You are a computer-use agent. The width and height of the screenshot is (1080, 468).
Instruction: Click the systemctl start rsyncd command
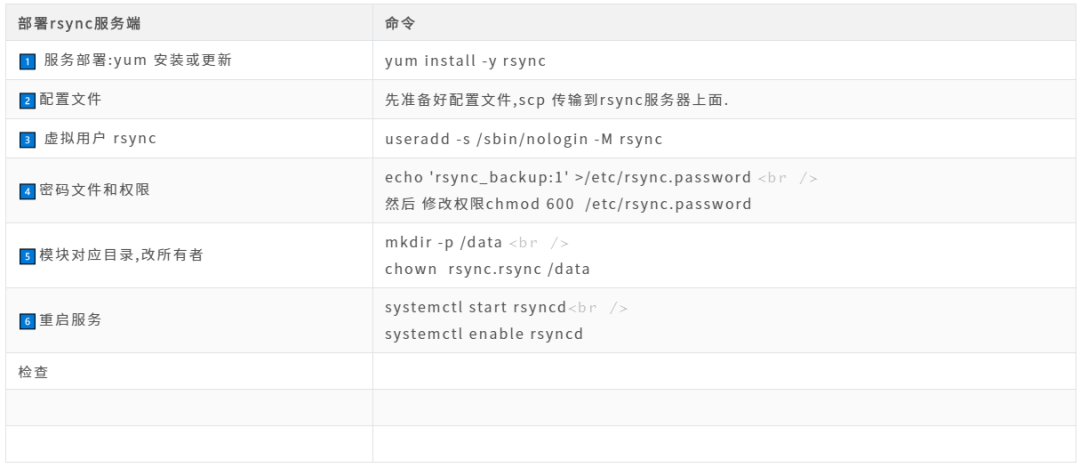475,307
